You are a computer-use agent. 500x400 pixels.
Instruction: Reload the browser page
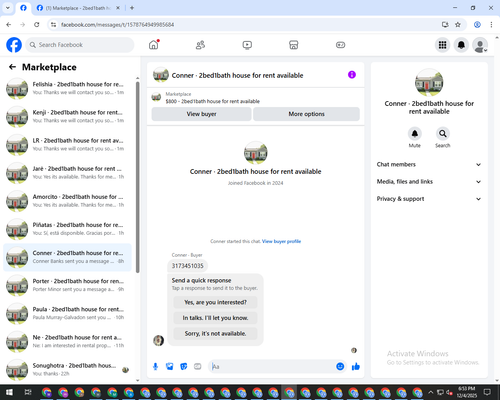37,24
